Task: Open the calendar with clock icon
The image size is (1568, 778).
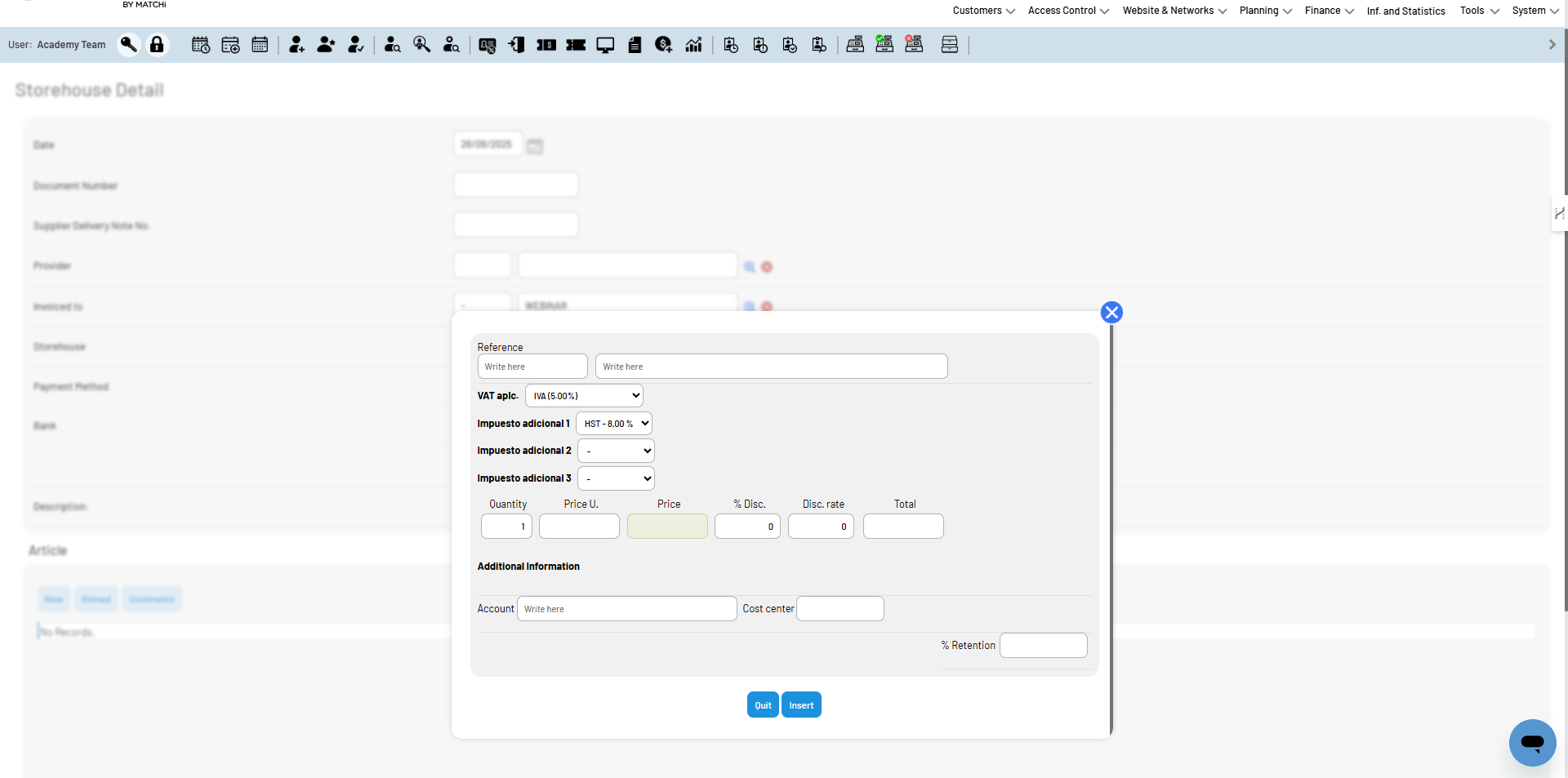Action: pyautogui.click(x=200, y=45)
